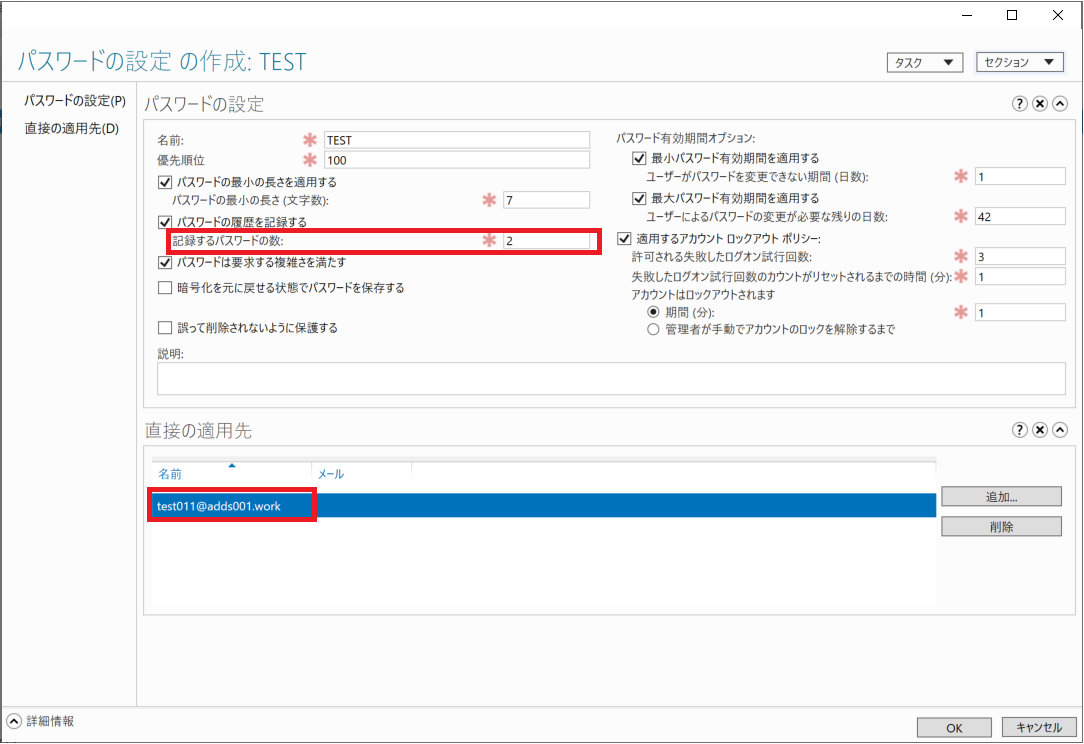
Task: Go to パスワードの設定(P) section
Action: coord(75,101)
